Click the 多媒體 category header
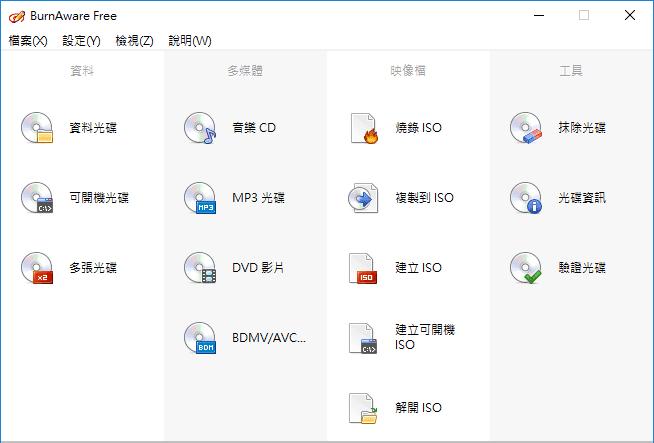654x443 pixels. pos(245,71)
